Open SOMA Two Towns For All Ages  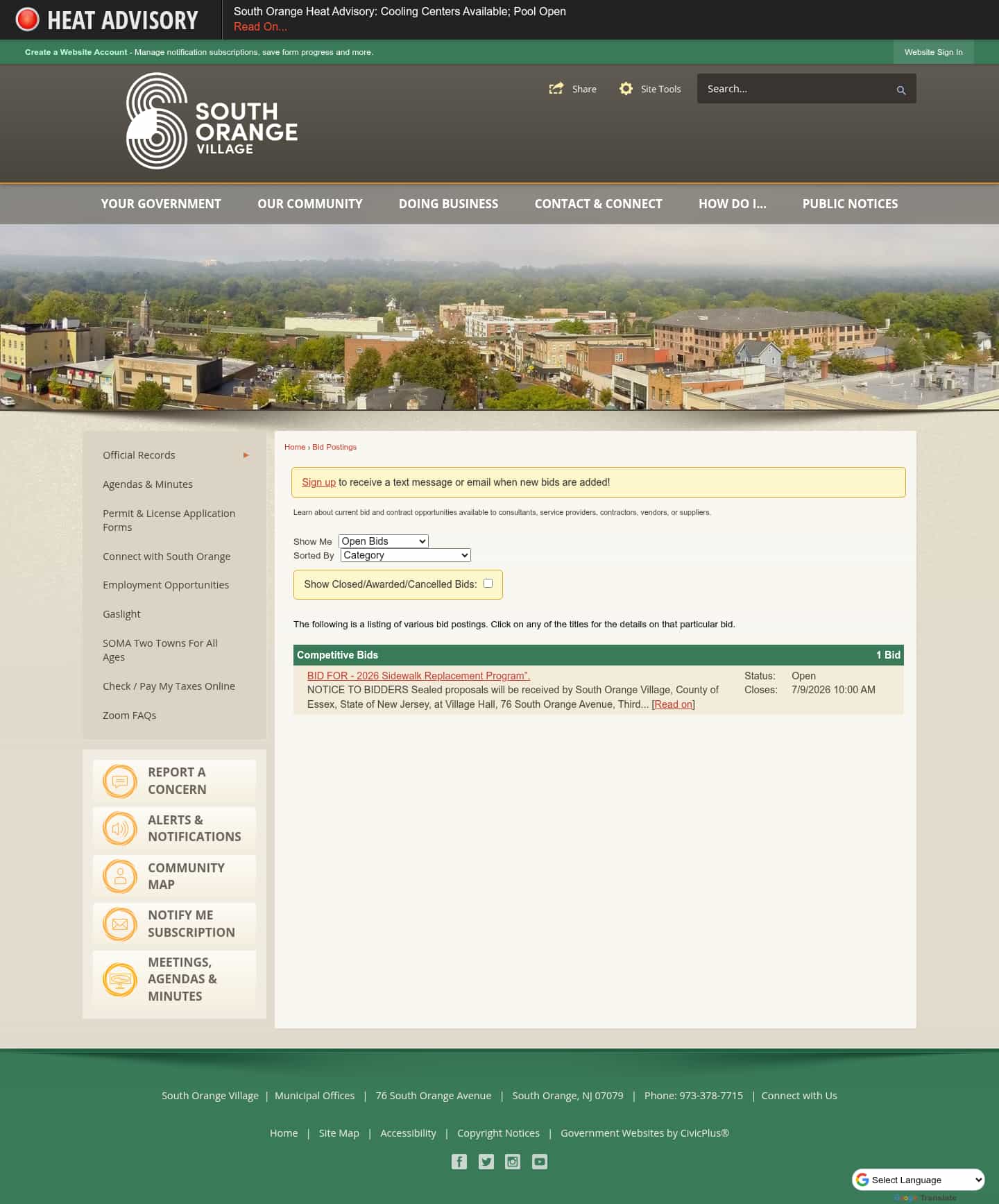(x=160, y=650)
